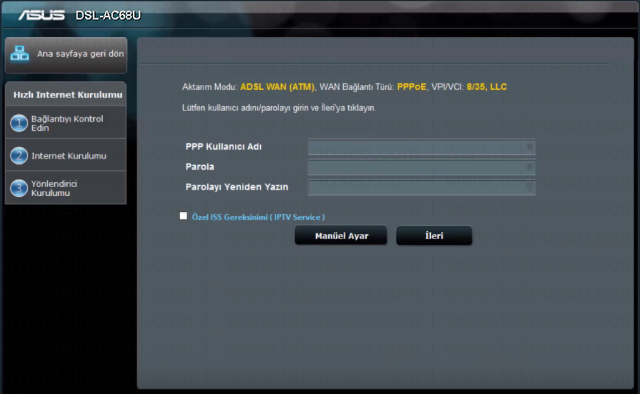Click the step 1 circle icon
This screenshot has width=640, height=394.
pos(19,123)
